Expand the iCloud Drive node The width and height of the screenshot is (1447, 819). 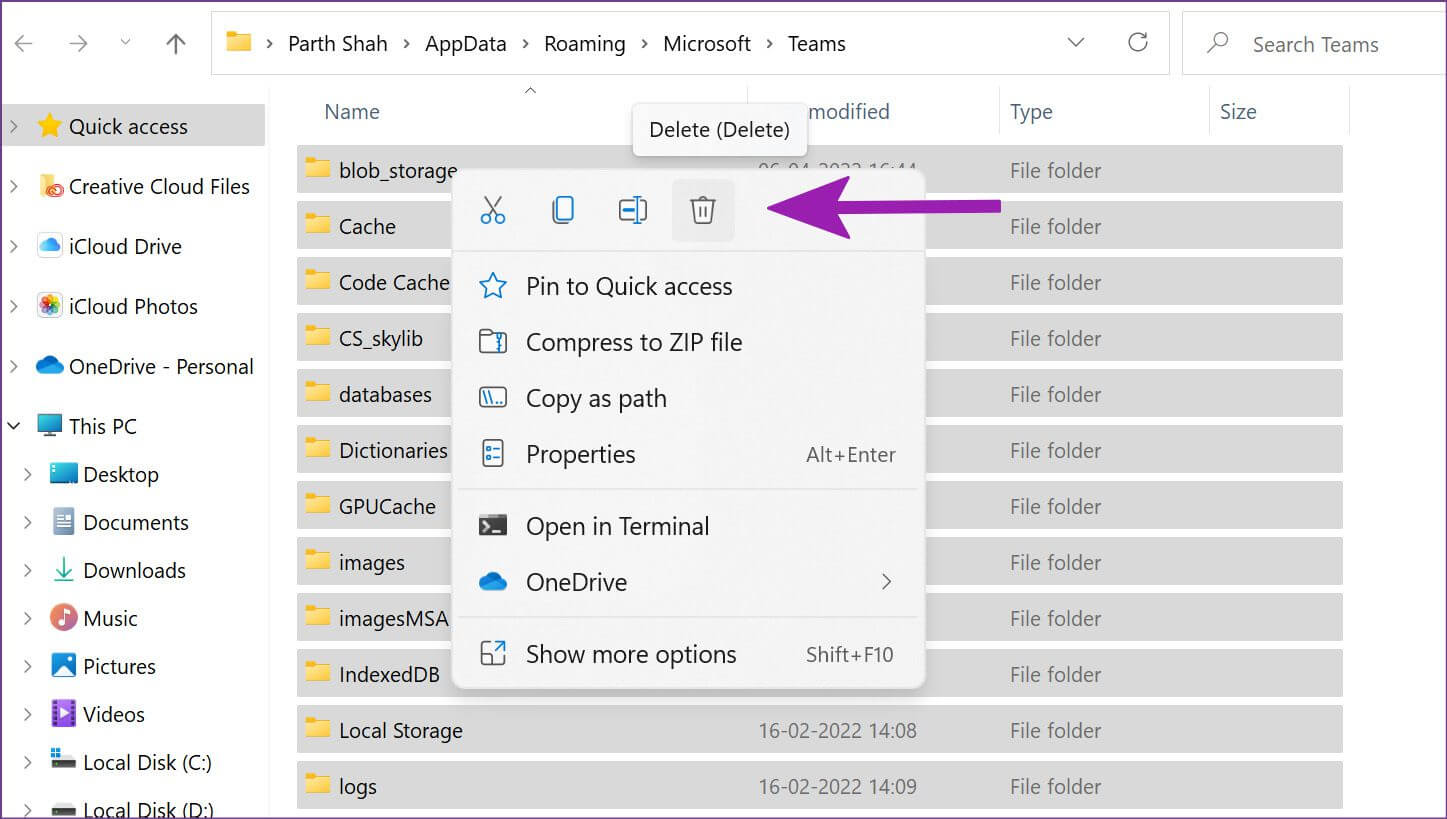tap(14, 247)
